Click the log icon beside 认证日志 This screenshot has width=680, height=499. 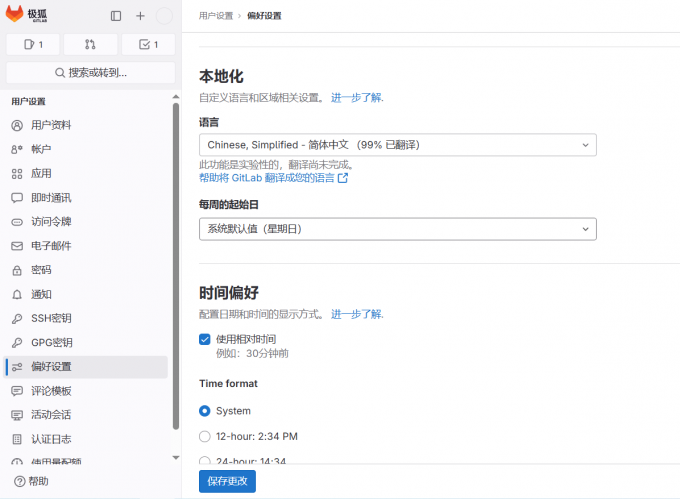pos(17,440)
